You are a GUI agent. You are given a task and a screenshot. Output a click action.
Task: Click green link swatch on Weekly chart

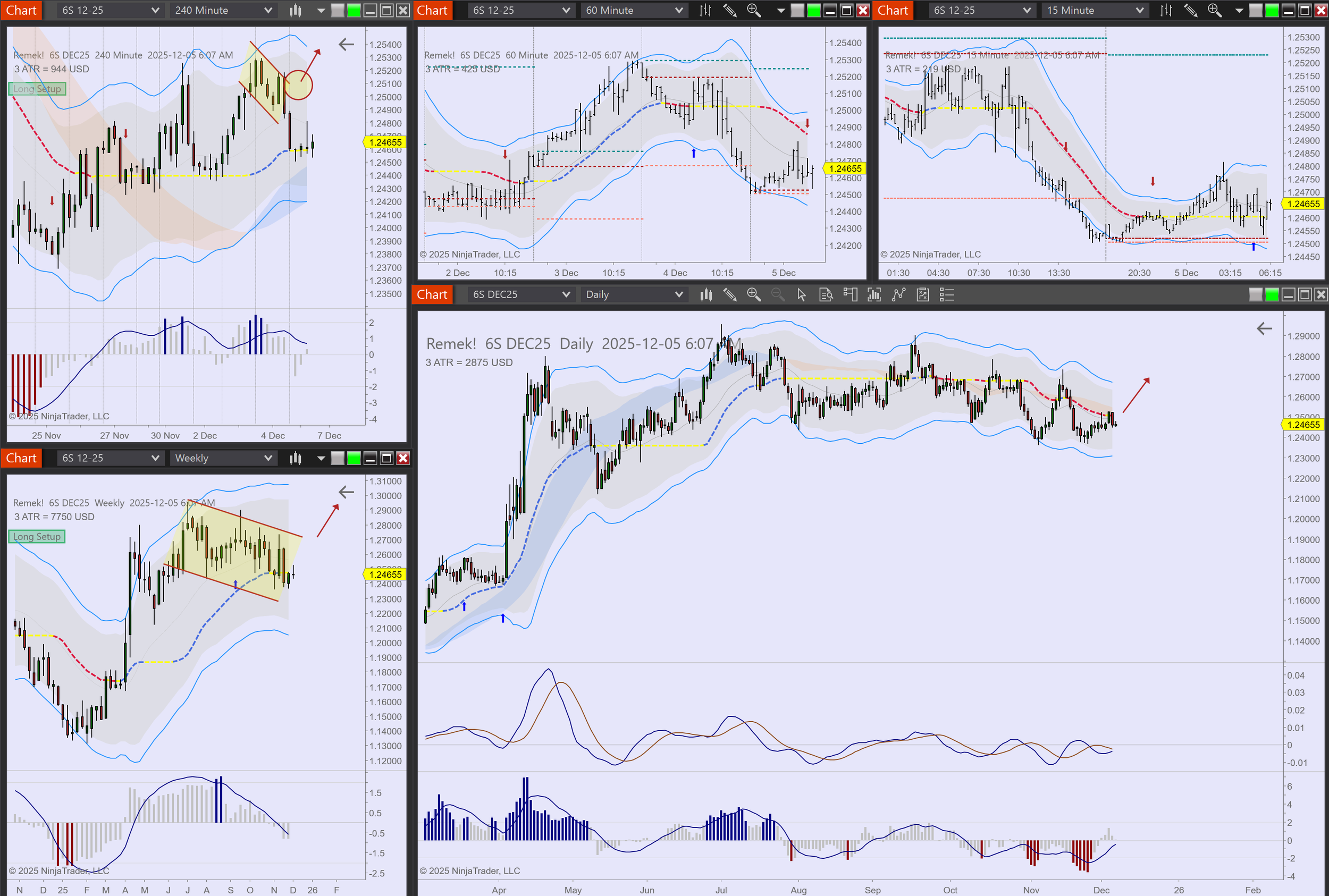[355, 458]
